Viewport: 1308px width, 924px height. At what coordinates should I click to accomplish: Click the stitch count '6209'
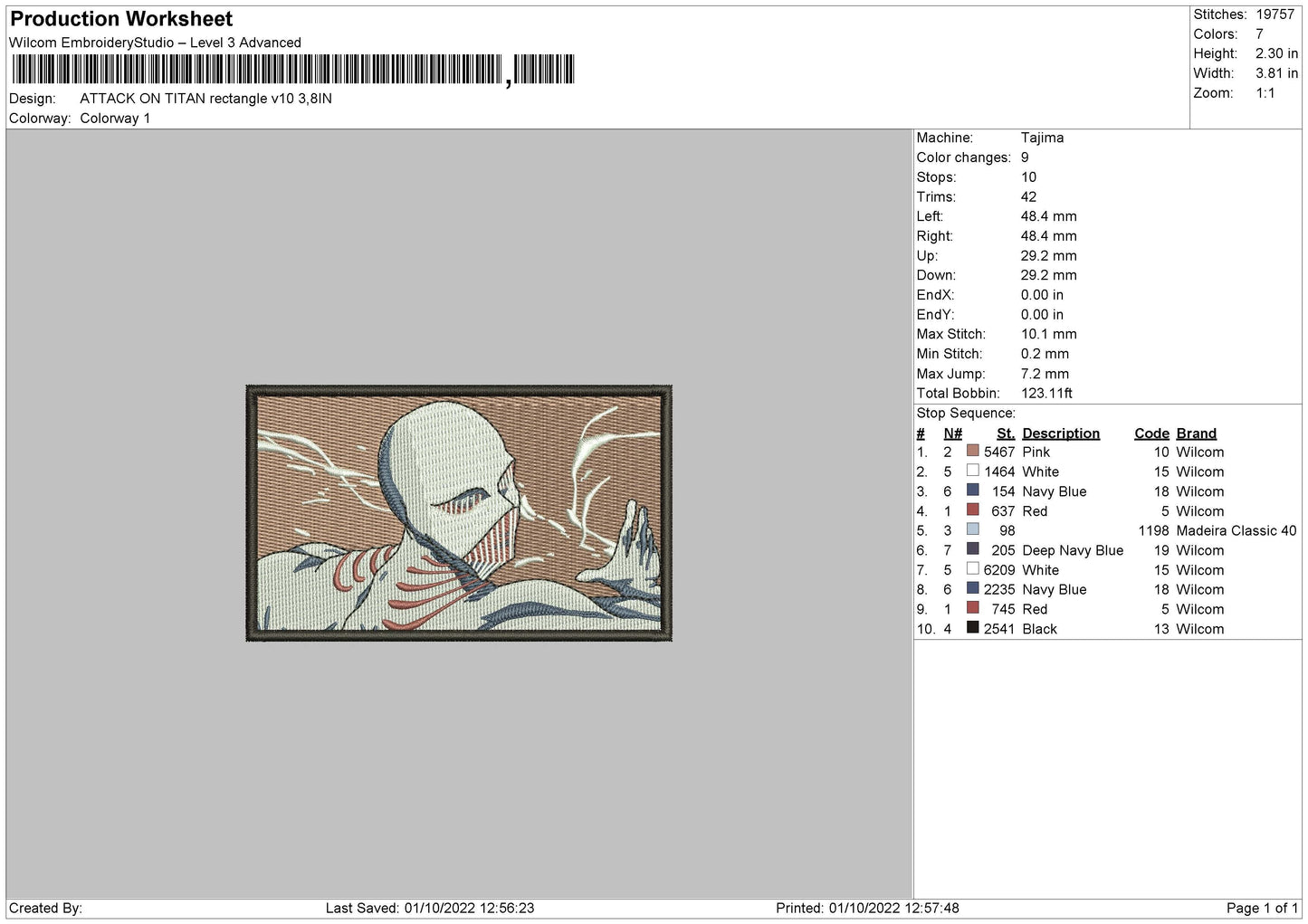pyautogui.click(x=999, y=570)
